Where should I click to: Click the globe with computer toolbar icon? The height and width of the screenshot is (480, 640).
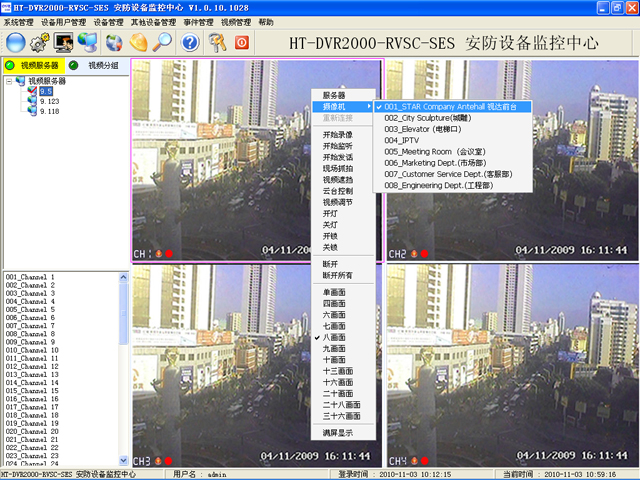point(88,42)
